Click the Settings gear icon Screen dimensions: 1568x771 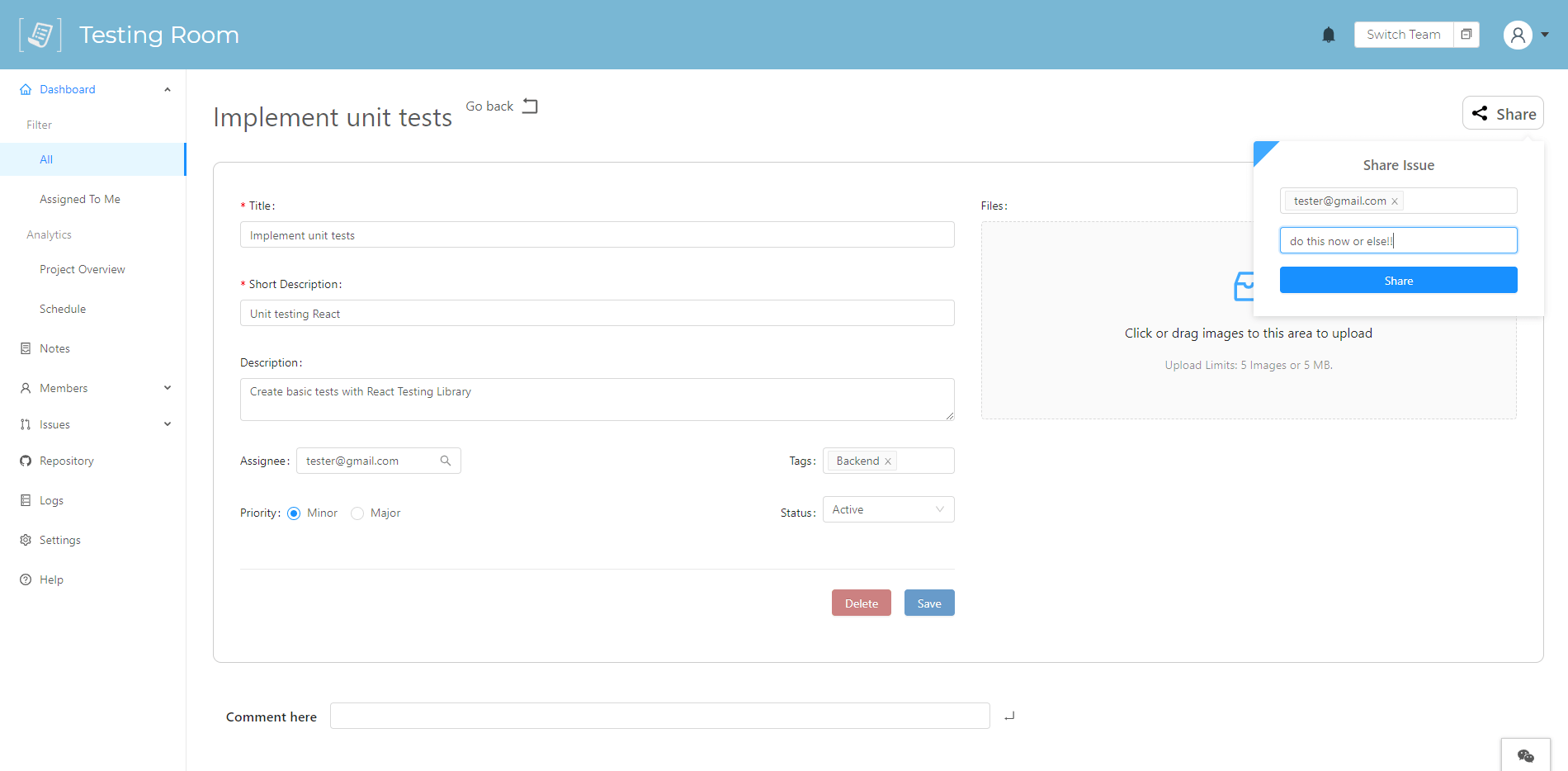click(26, 540)
